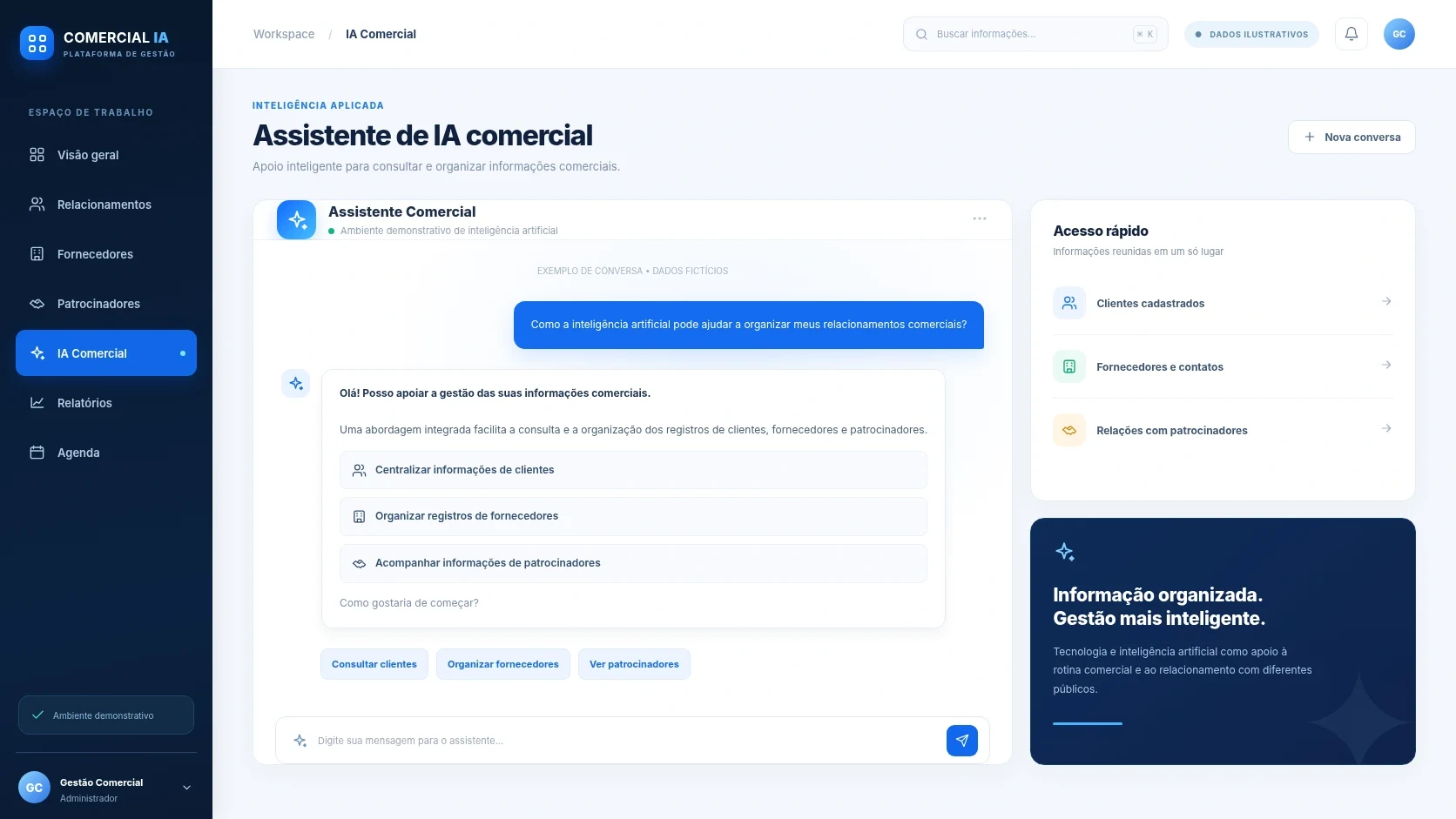Open the Relatórios sidebar section
Screen dimensions: 1456x819
(106, 403)
